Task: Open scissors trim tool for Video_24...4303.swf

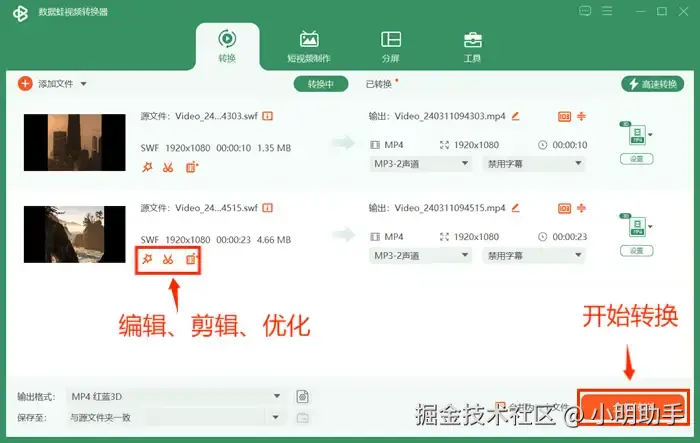Action: 168,167
